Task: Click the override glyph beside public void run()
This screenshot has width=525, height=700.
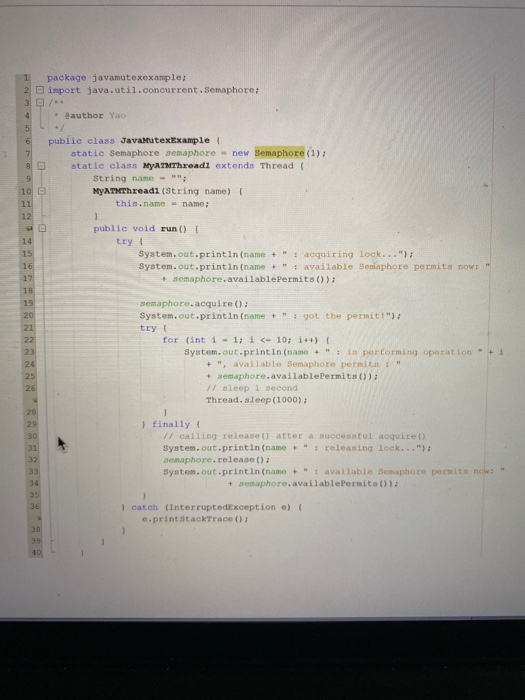Action: tap(30, 228)
